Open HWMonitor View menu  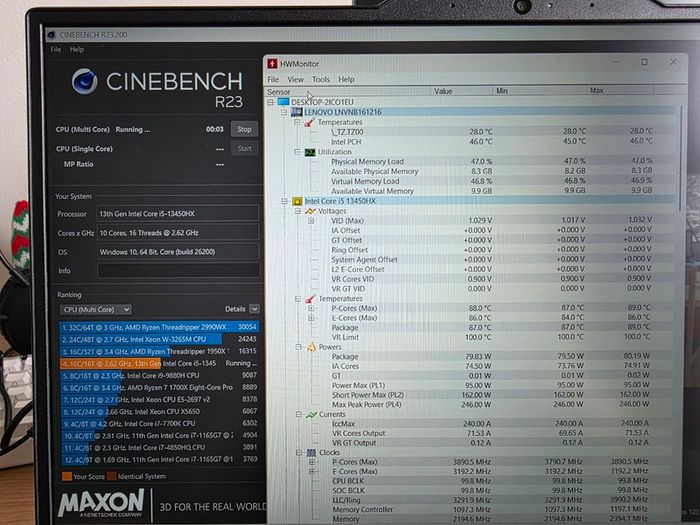click(295, 79)
